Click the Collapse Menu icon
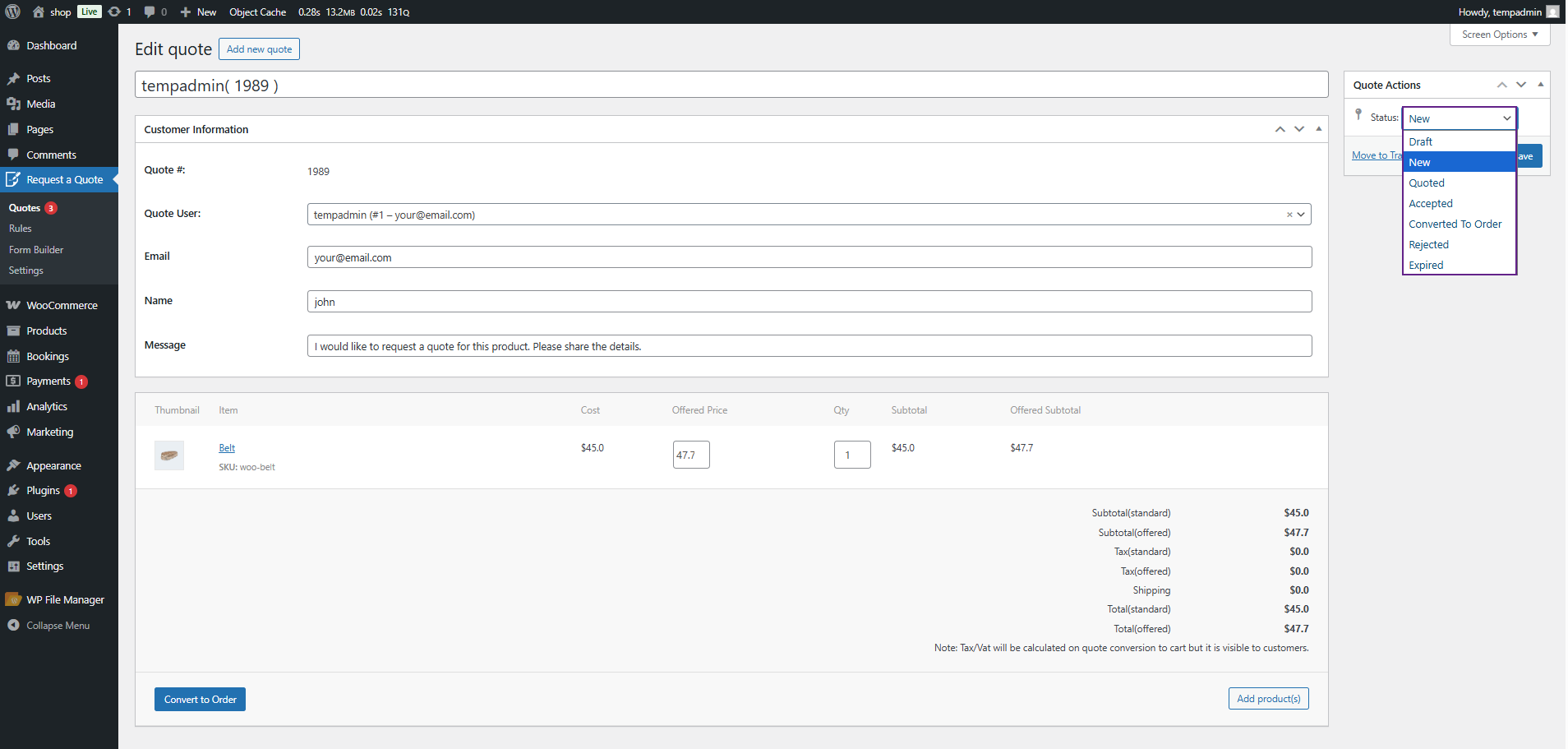1568x749 pixels. 13,626
